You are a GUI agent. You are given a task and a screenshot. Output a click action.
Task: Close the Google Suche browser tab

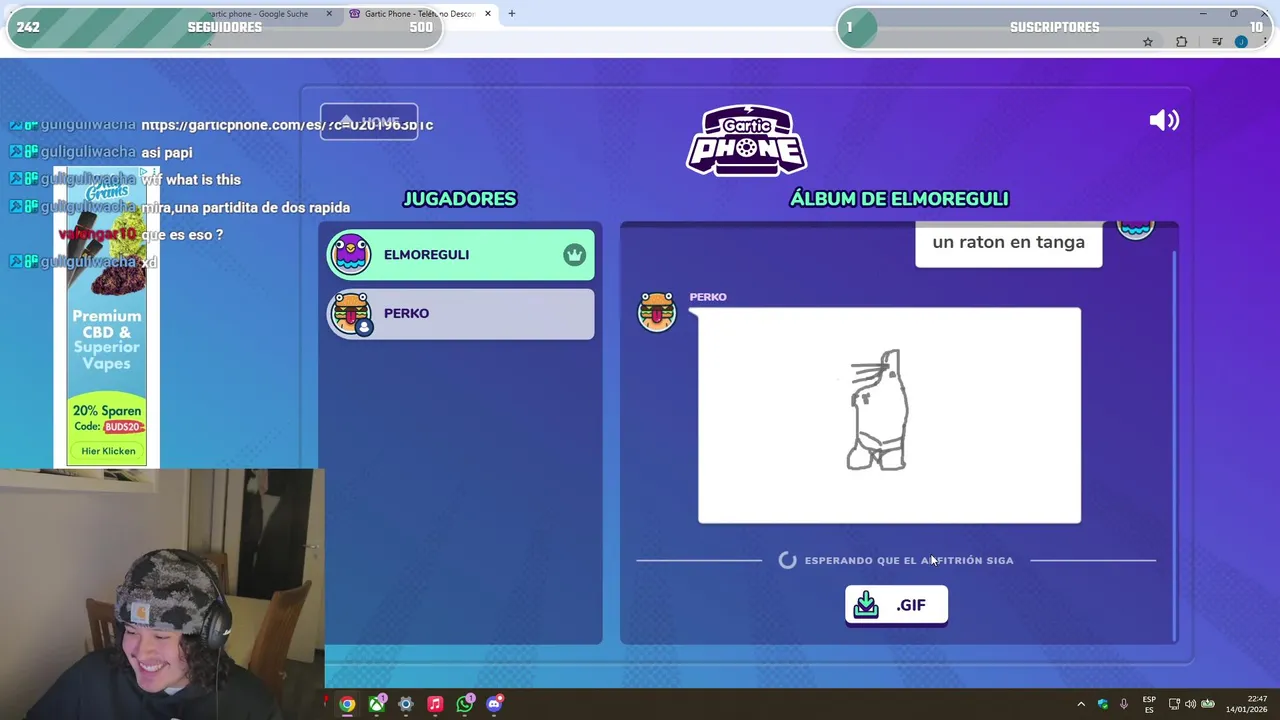[x=329, y=14]
